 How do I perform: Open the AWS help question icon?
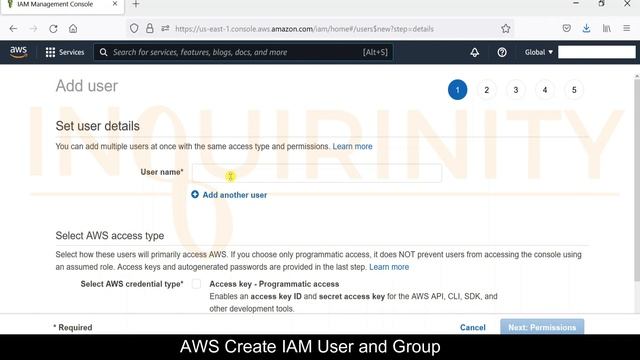[x=502, y=52]
